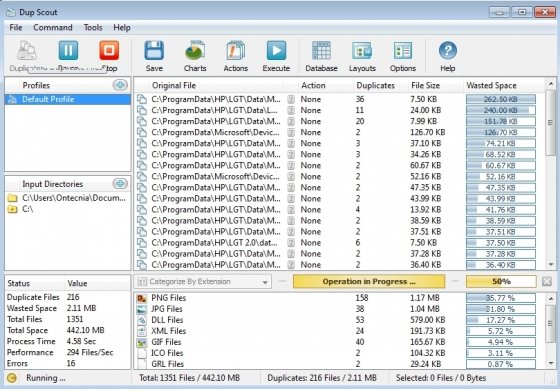Screen dimensions: 560x389
Task: Click the 50% progress indicator
Action: coord(501,281)
